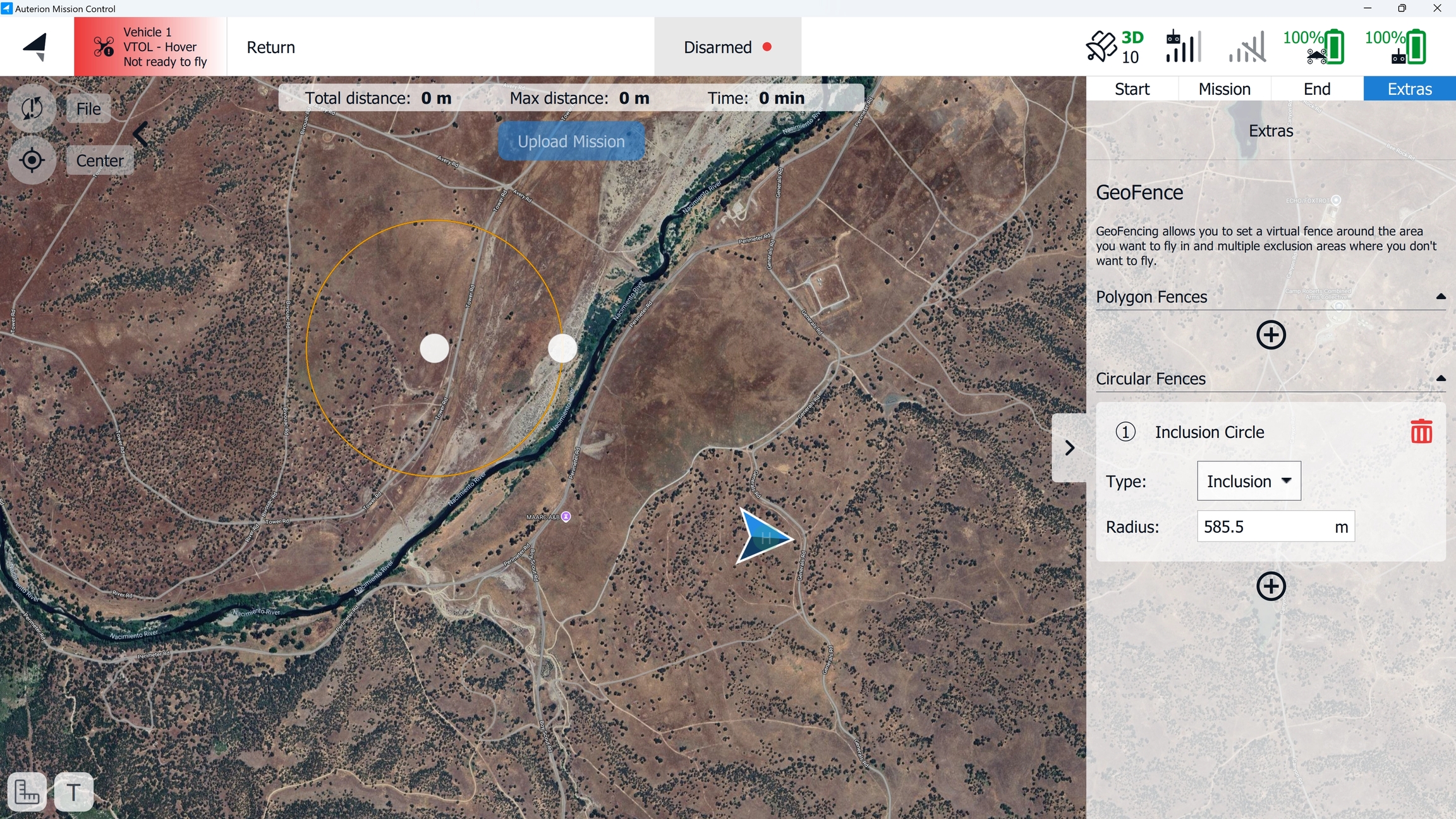Add another circular fence with the plus icon
Viewport: 1456px width, 819px height.
tap(1271, 586)
